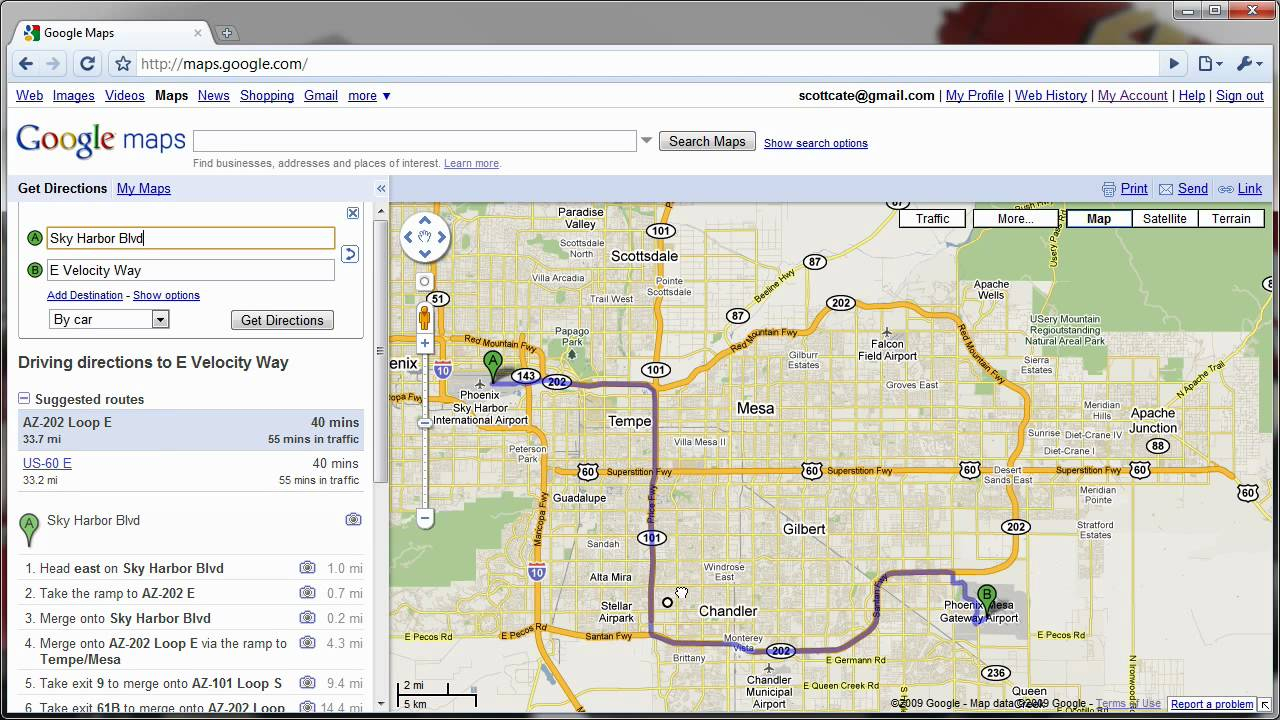The width and height of the screenshot is (1280, 720).
Task: Pan the map left with arrow control
Action: click(408, 237)
